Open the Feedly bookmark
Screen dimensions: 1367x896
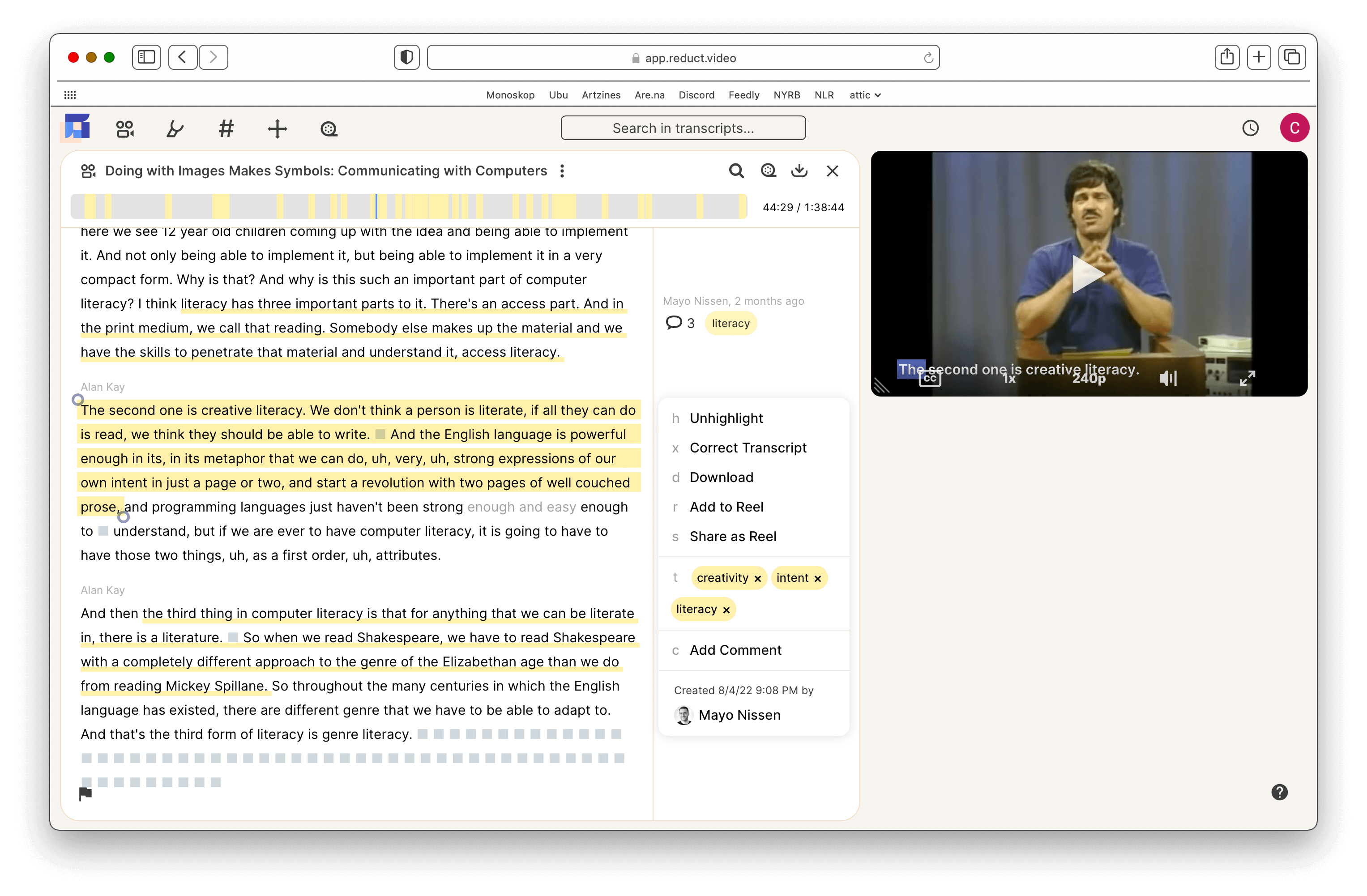pyautogui.click(x=743, y=95)
